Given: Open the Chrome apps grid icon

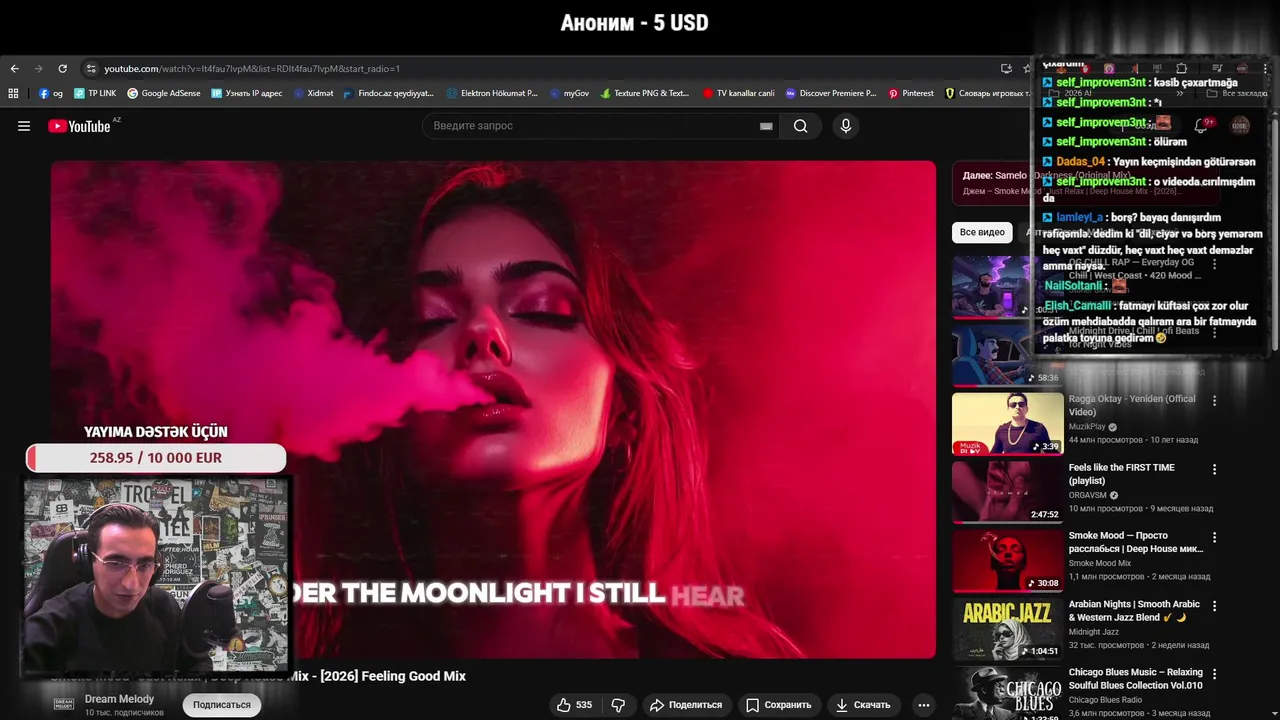Looking at the screenshot, I should coord(13,93).
